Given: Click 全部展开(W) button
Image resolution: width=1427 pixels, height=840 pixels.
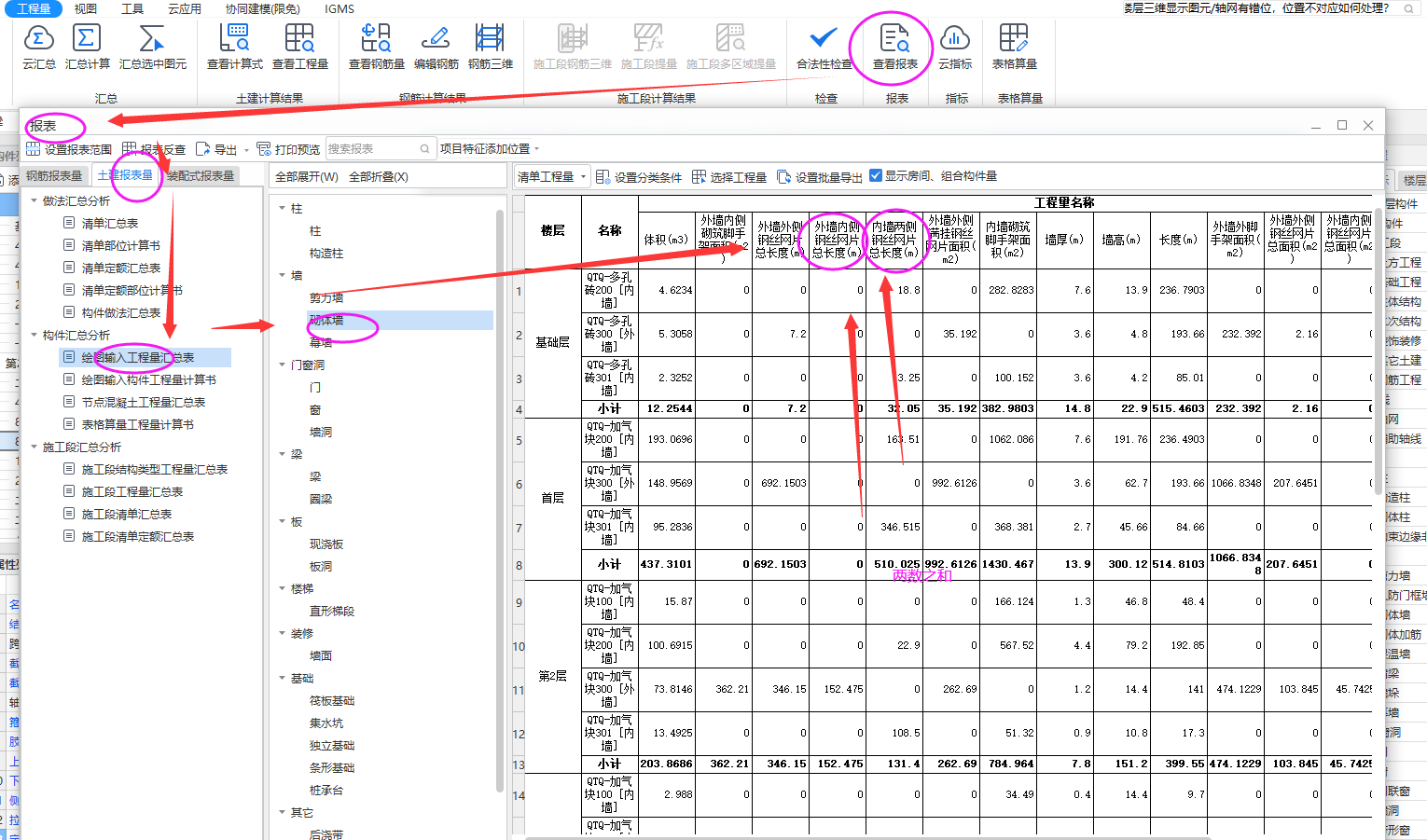Looking at the screenshot, I should tap(307, 176).
